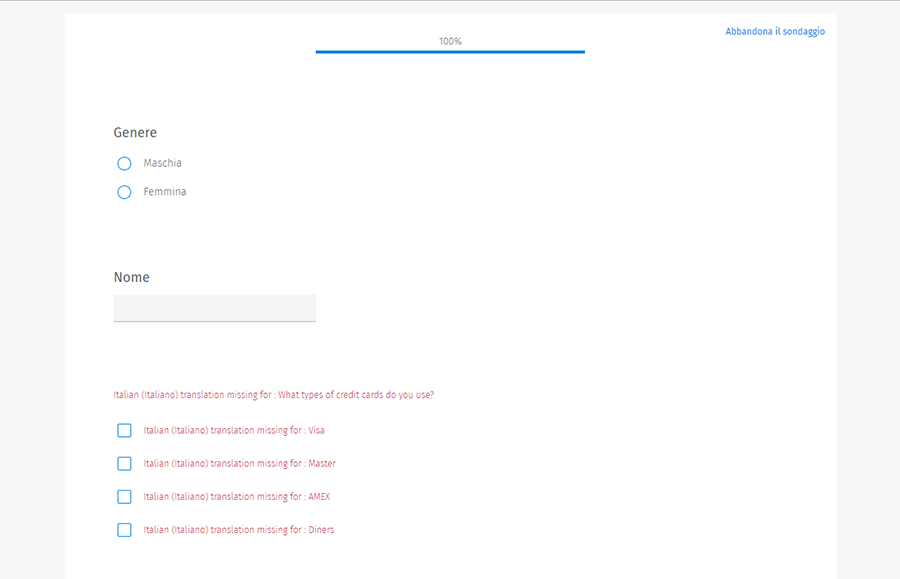The image size is (900, 579).
Task: Click the Maschia option label text
Action: (162, 163)
